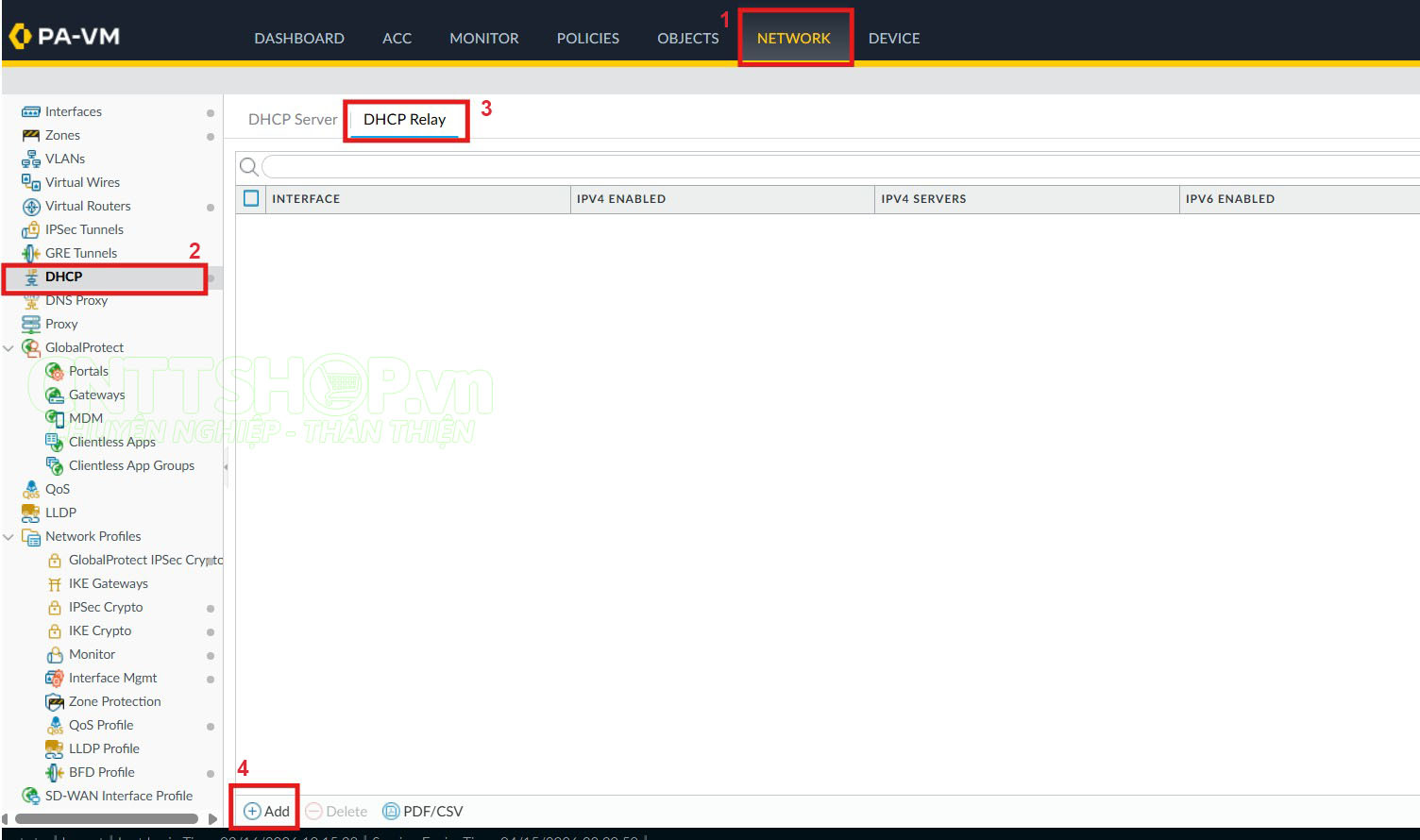Click the sidebar scroll-right arrow

[213, 818]
